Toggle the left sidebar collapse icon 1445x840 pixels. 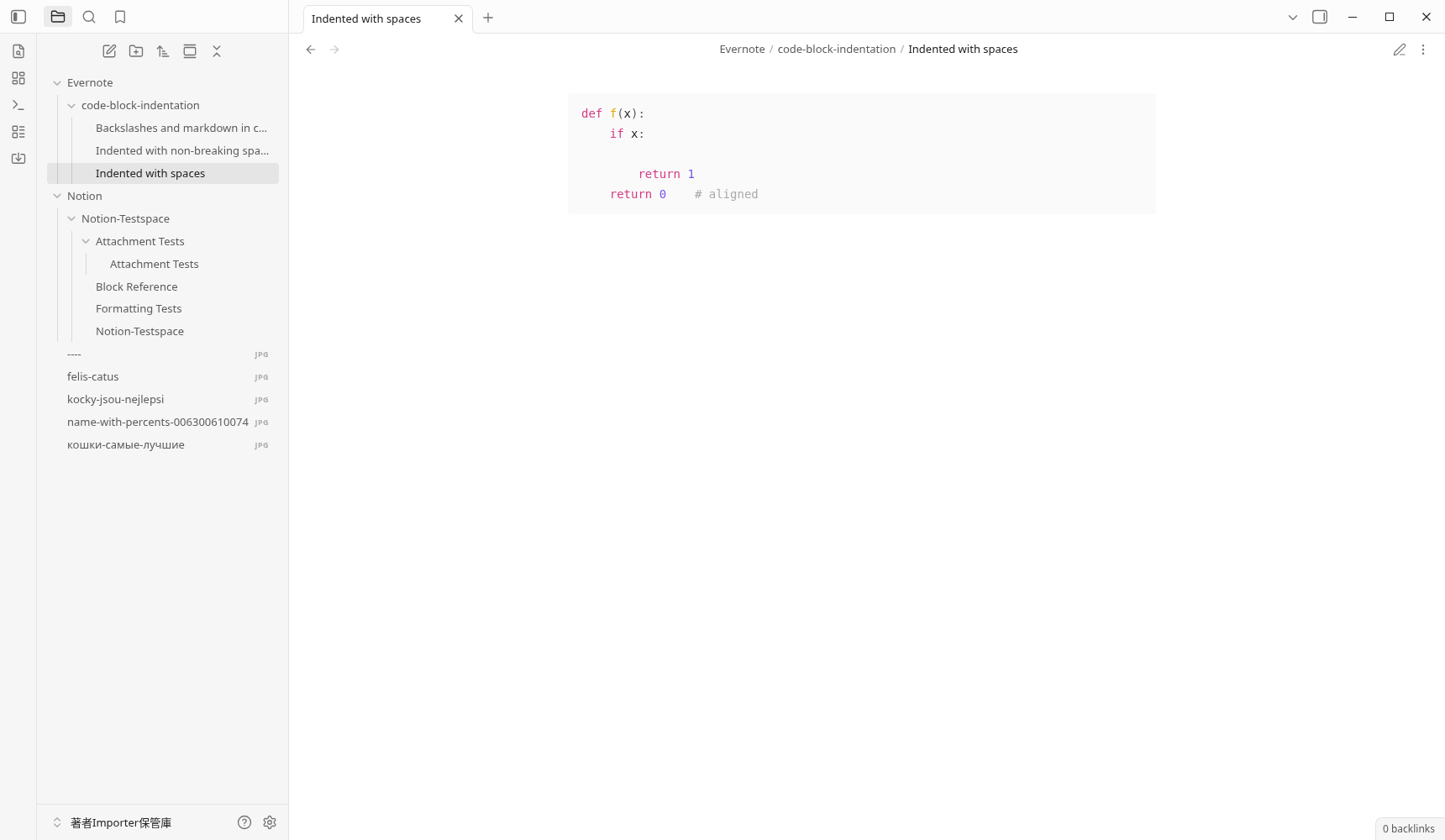(18, 17)
